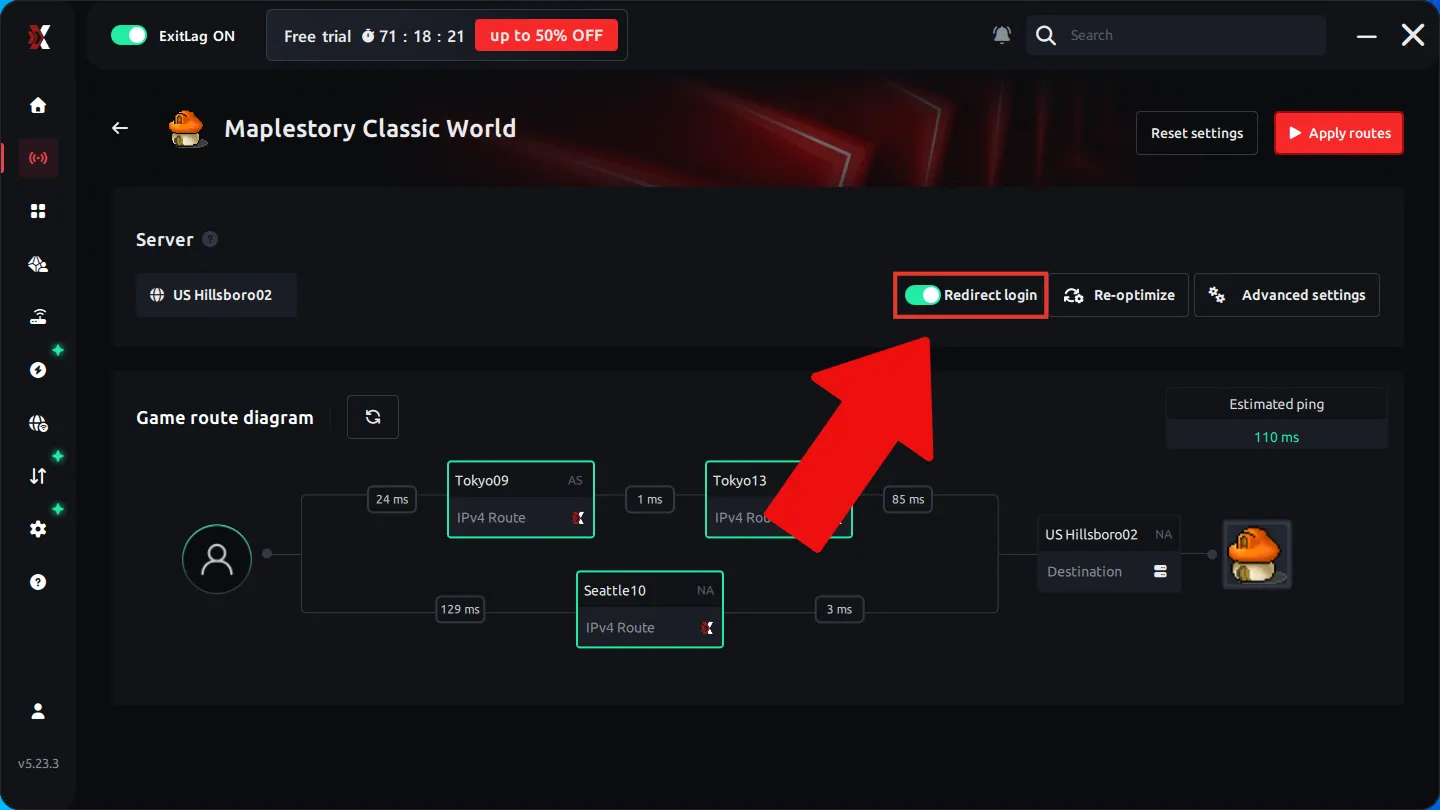
Task: Toggle the Redirect login switch
Action: click(x=922, y=295)
